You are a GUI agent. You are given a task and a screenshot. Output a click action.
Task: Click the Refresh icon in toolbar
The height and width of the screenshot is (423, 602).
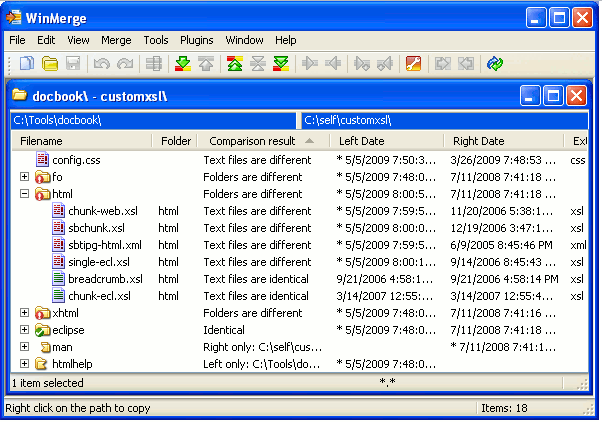[495, 64]
